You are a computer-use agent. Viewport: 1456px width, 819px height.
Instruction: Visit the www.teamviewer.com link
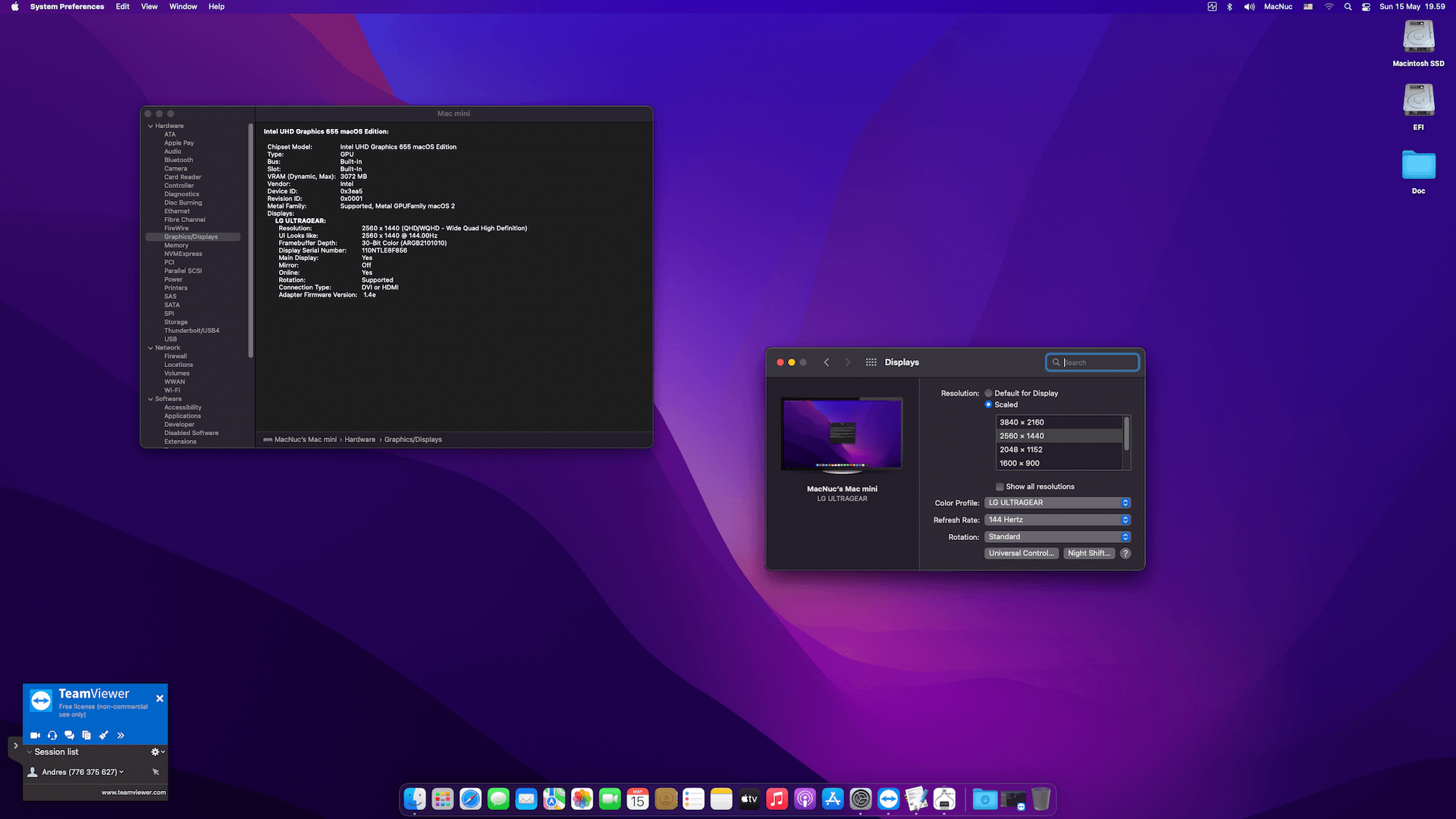(133, 792)
